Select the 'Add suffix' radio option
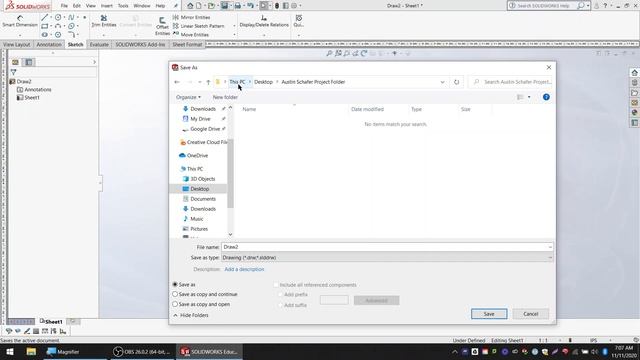Screen dimensions: 640x360 click(x=280, y=305)
